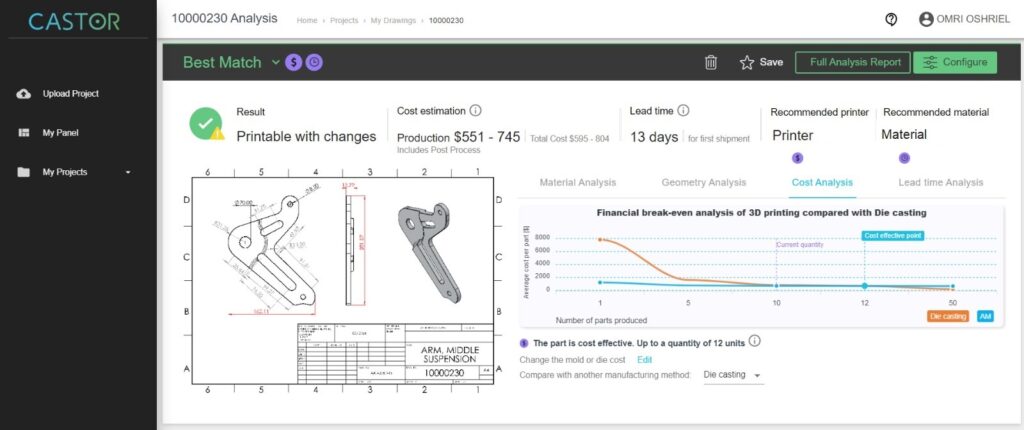Switch to the Material Analysis tab

[578, 182]
